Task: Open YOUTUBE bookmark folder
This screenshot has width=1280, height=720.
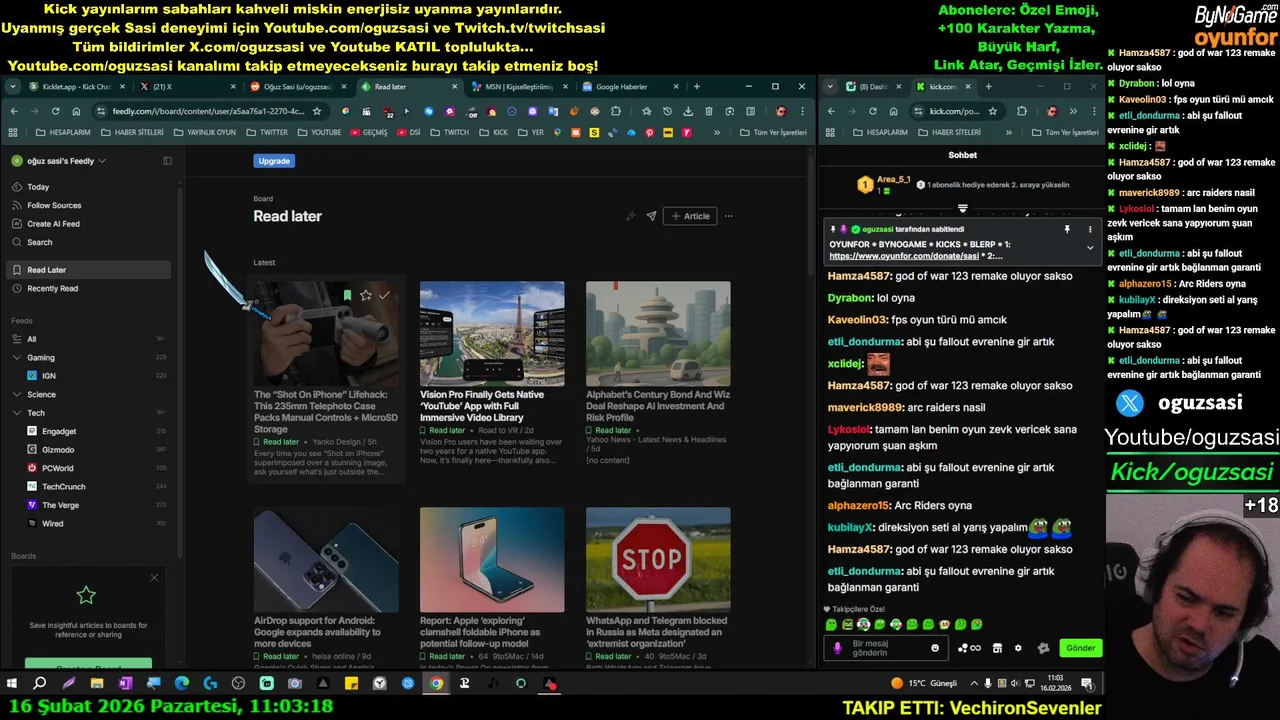Action: tap(319, 132)
